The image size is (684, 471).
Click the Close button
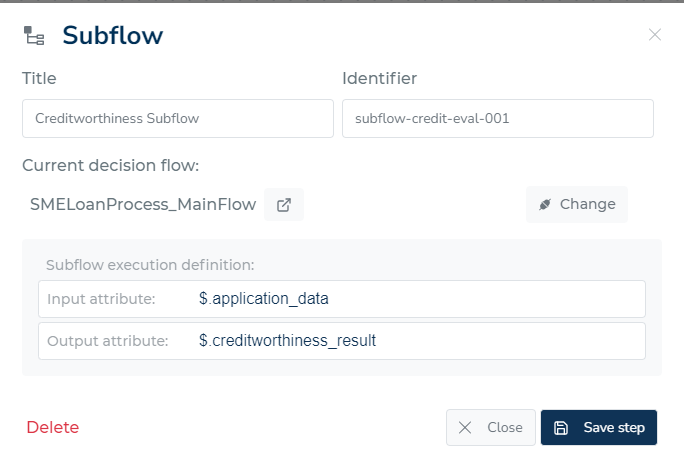(490, 427)
